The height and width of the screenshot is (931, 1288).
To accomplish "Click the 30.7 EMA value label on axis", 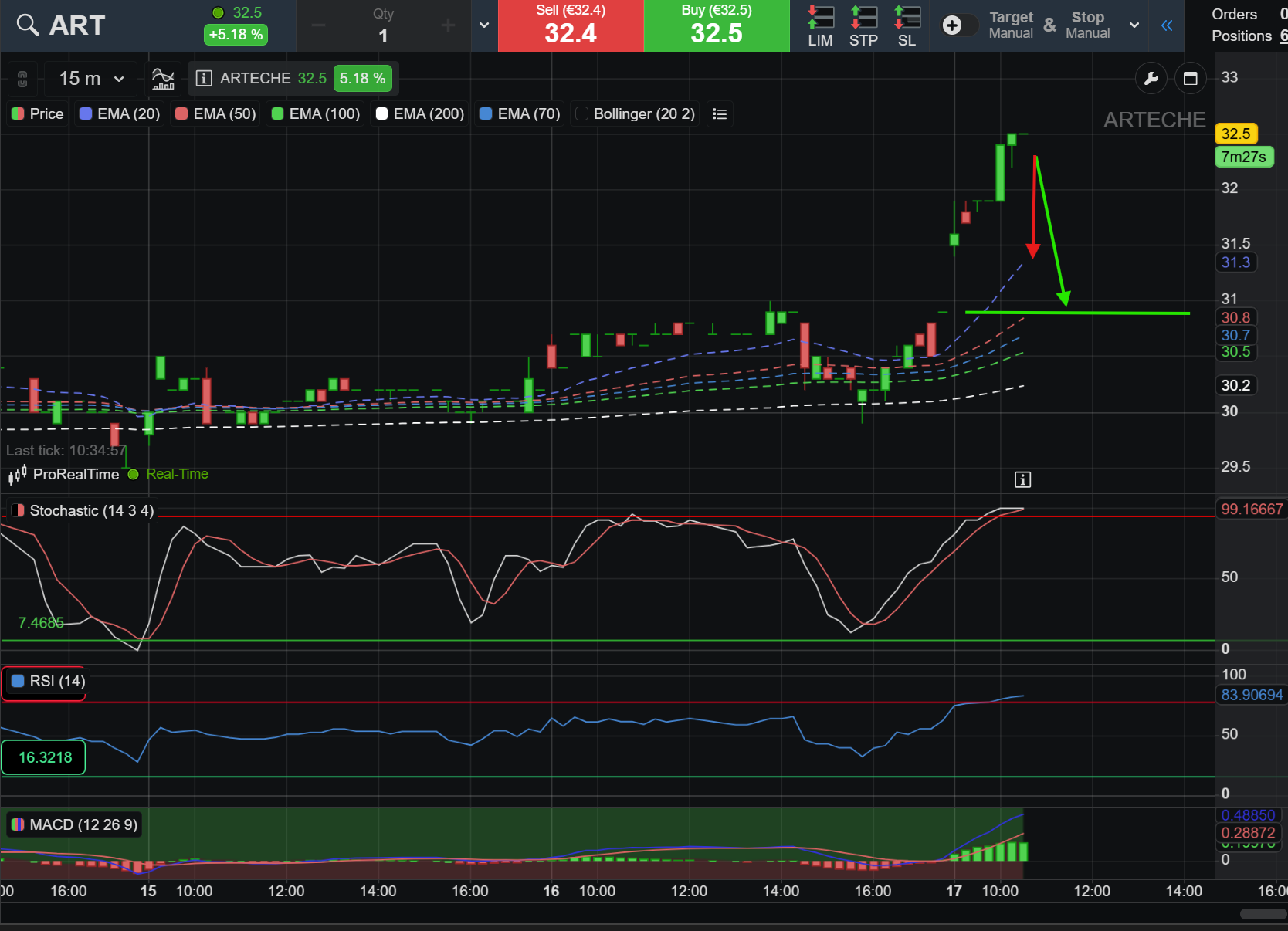I will [1235, 335].
